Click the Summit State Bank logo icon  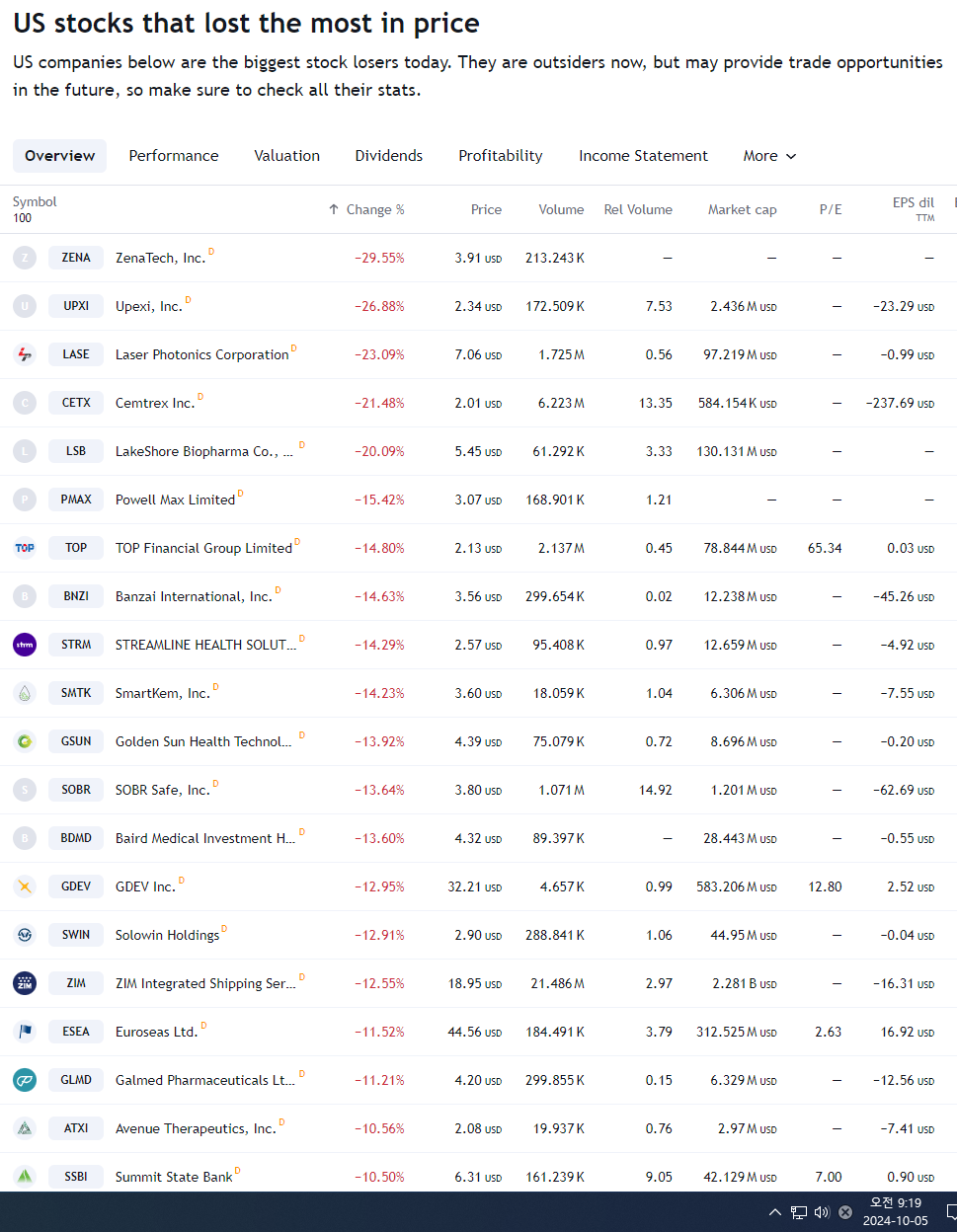click(x=25, y=1177)
